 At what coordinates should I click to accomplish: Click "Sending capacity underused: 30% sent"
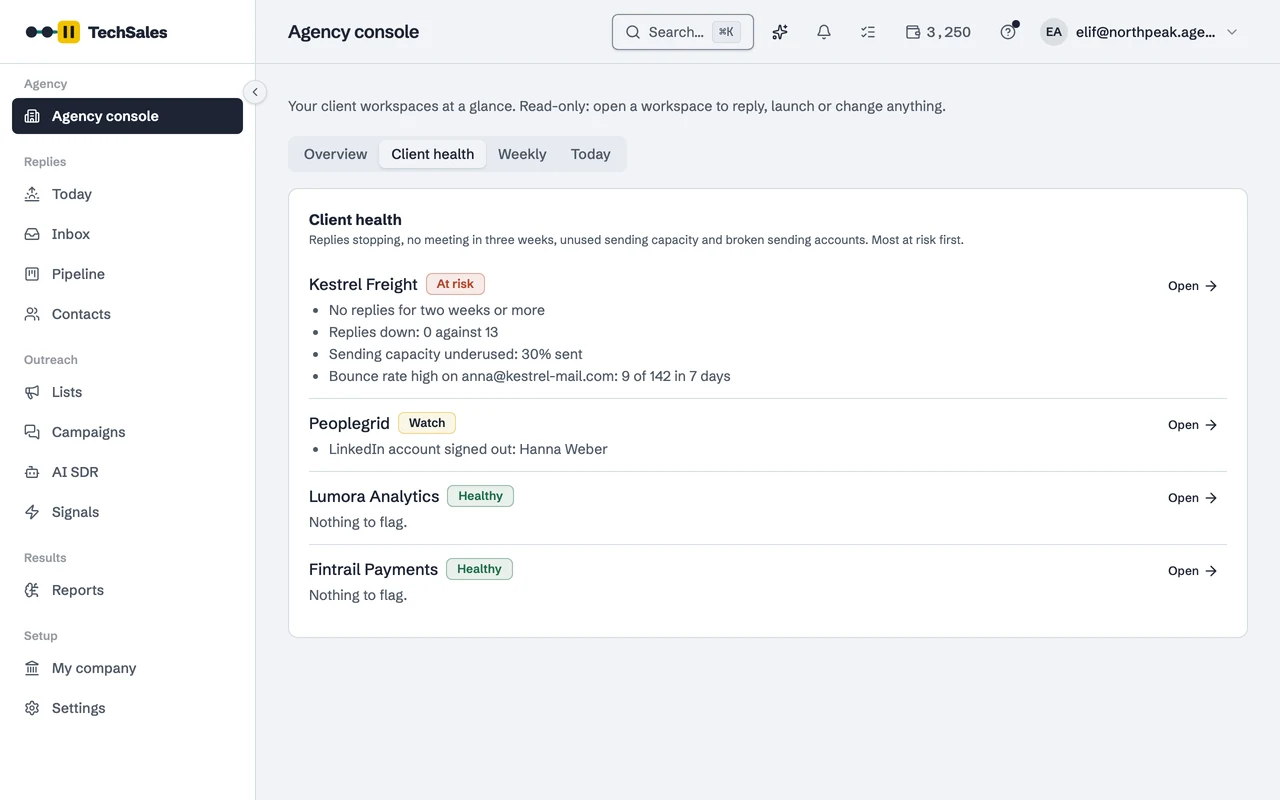click(455, 354)
